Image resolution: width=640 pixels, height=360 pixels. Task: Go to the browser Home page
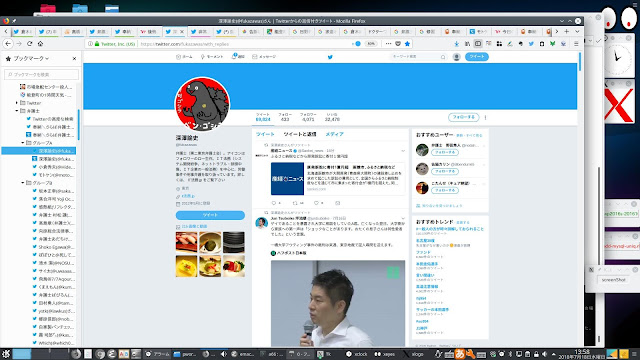click(40, 44)
